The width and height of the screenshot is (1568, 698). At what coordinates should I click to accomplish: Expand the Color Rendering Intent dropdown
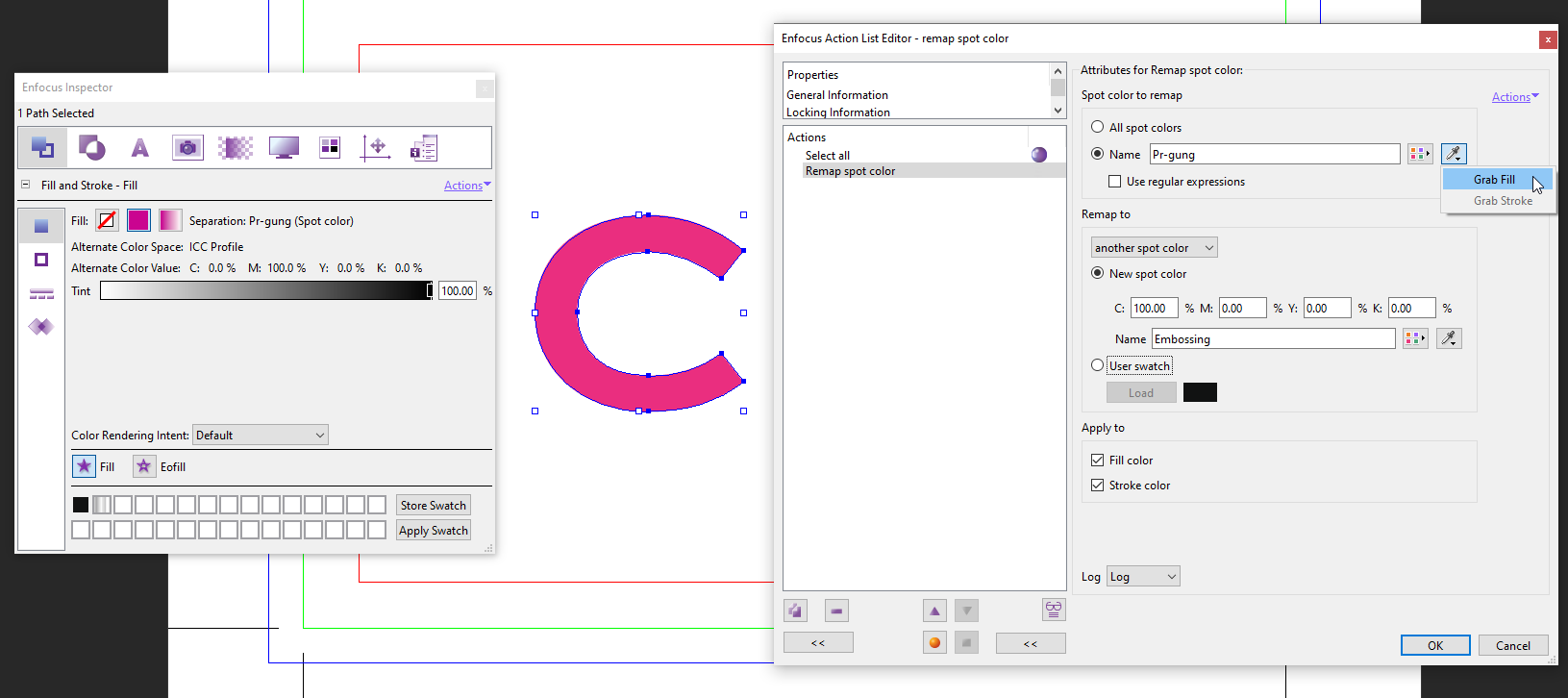260,436
